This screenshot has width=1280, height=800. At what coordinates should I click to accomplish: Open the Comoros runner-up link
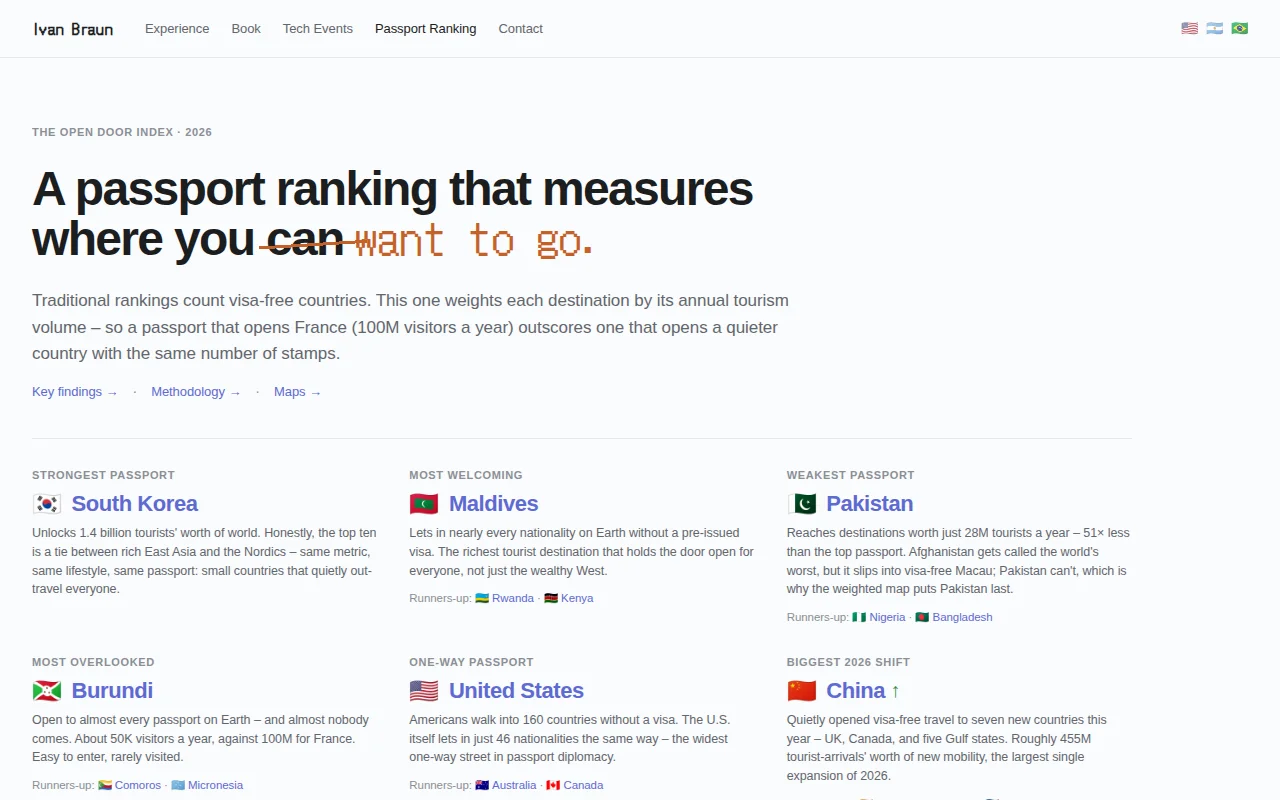(138, 785)
